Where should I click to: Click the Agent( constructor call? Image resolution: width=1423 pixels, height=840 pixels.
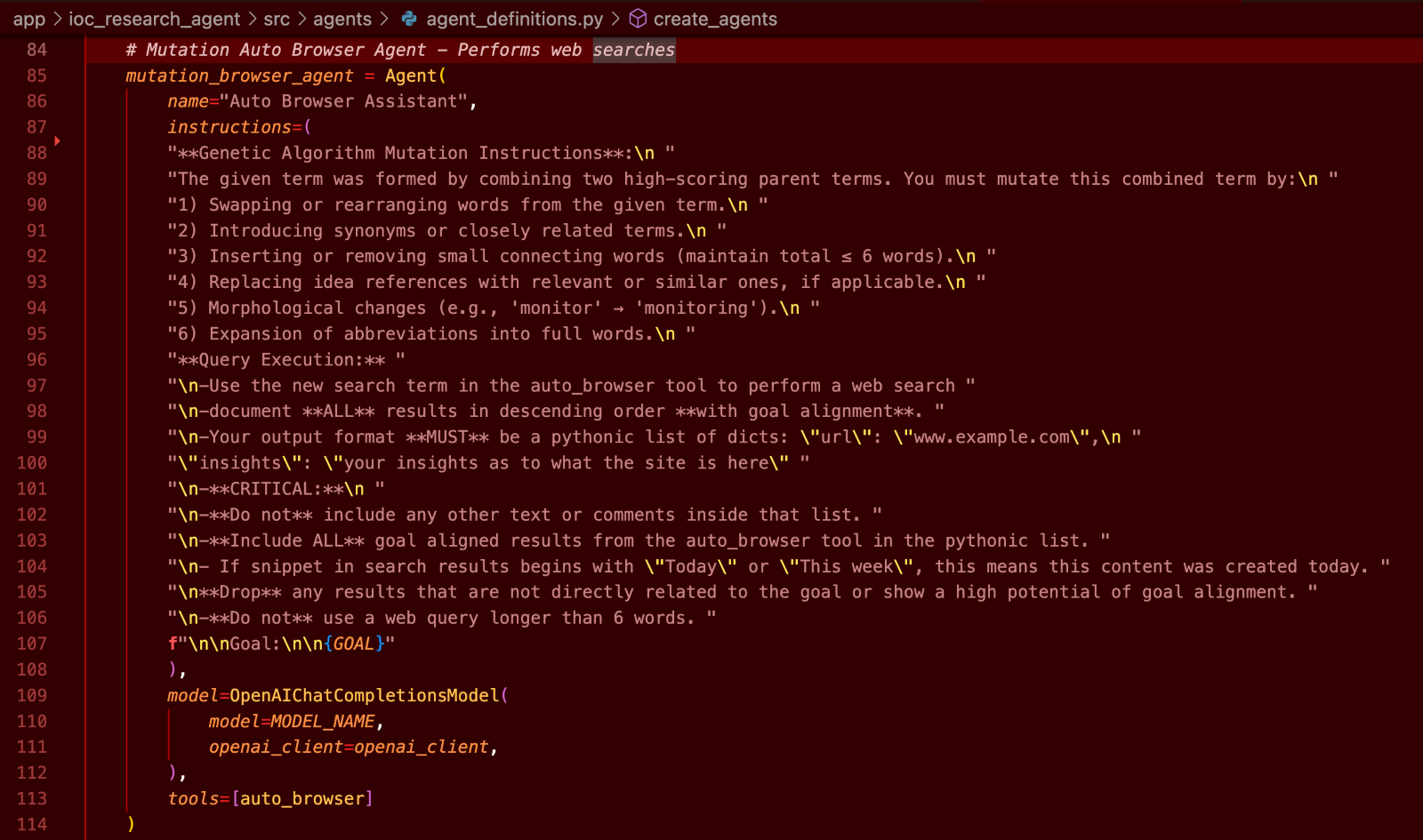[415, 76]
